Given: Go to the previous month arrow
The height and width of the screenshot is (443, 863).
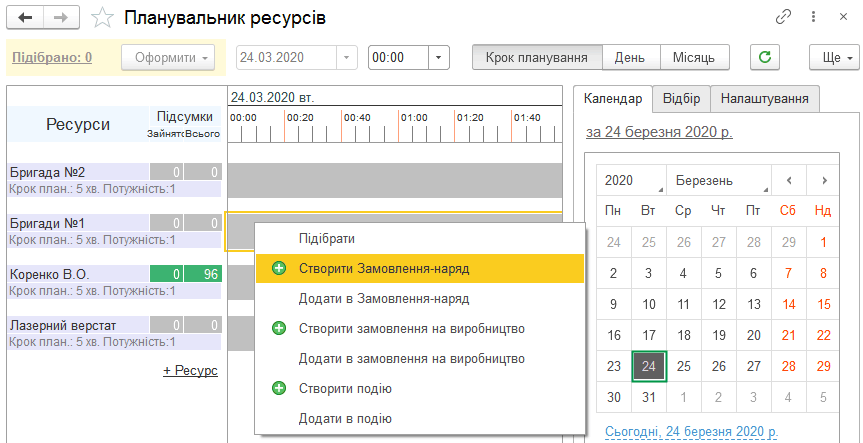Looking at the screenshot, I should (x=789, y=180).
